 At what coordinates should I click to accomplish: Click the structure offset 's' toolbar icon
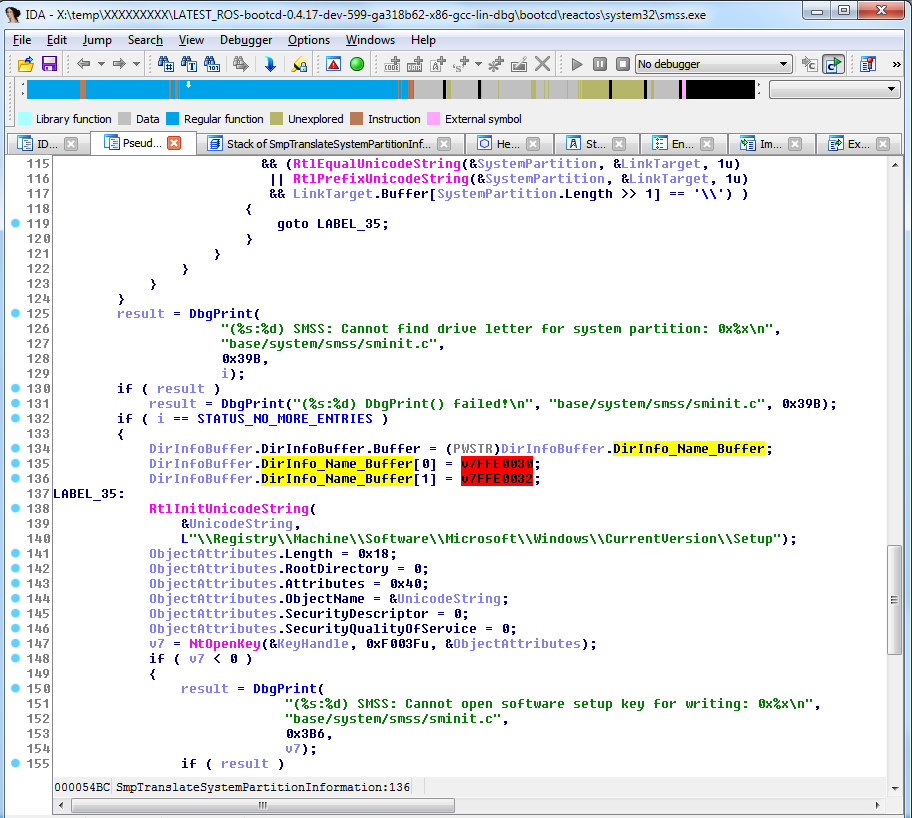click(x=462, y=64)
